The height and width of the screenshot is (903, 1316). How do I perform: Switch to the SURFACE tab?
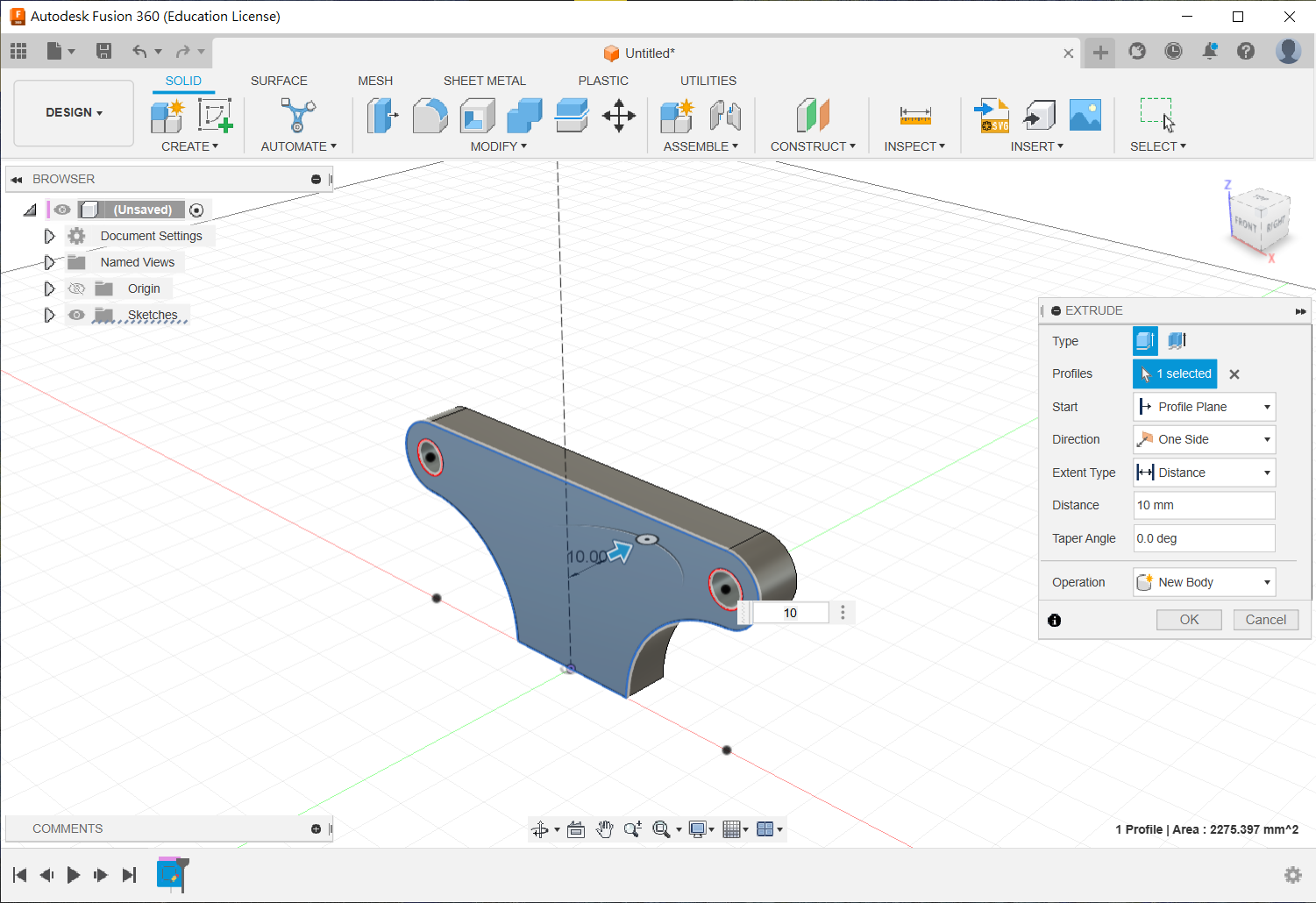(279, 81)
